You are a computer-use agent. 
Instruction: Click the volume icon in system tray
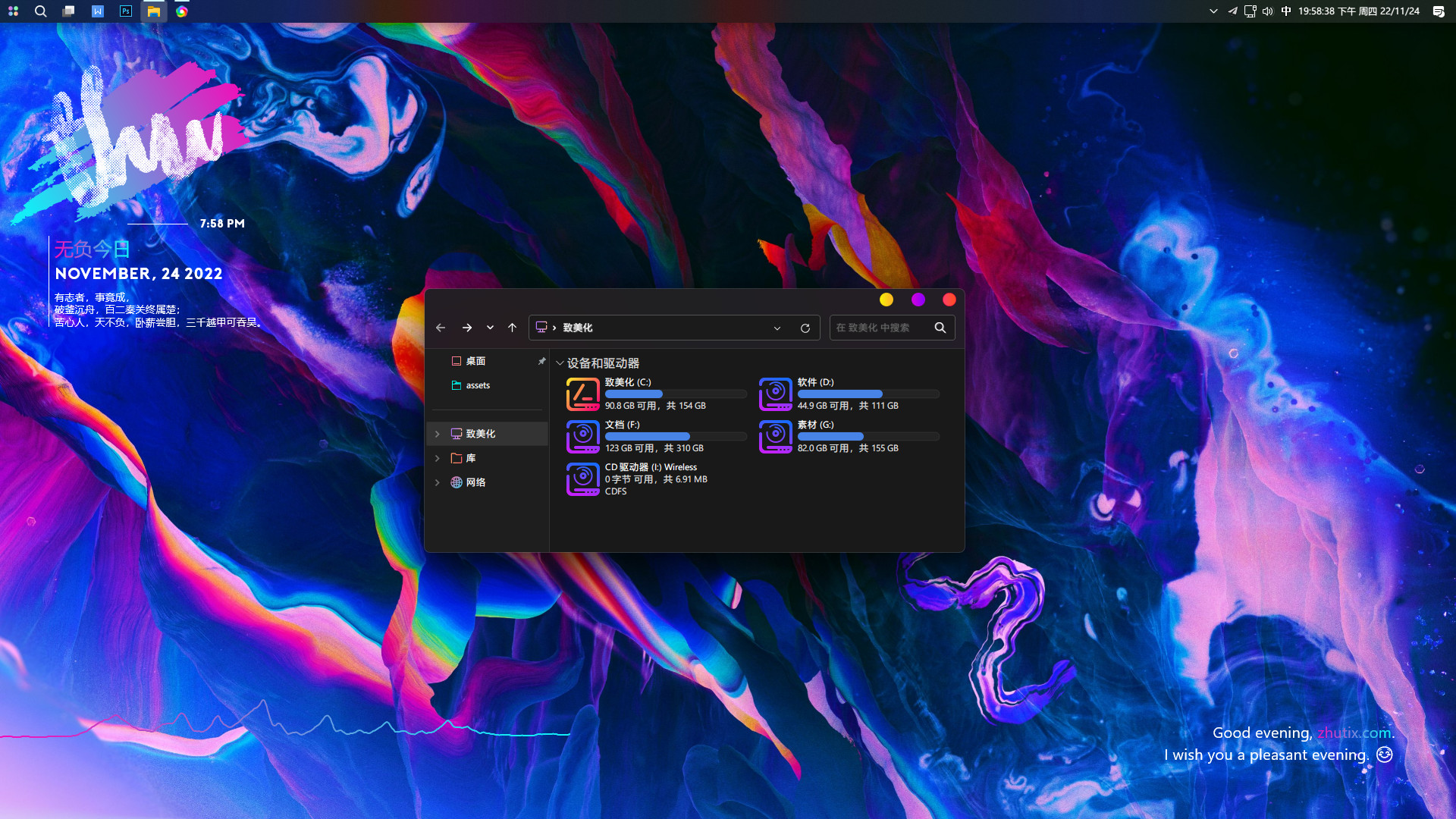[x=1266, y=11]
